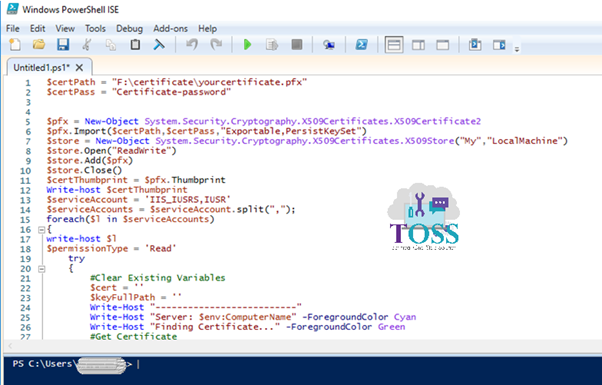Collapse the try block at line 20

click(41, 269)
